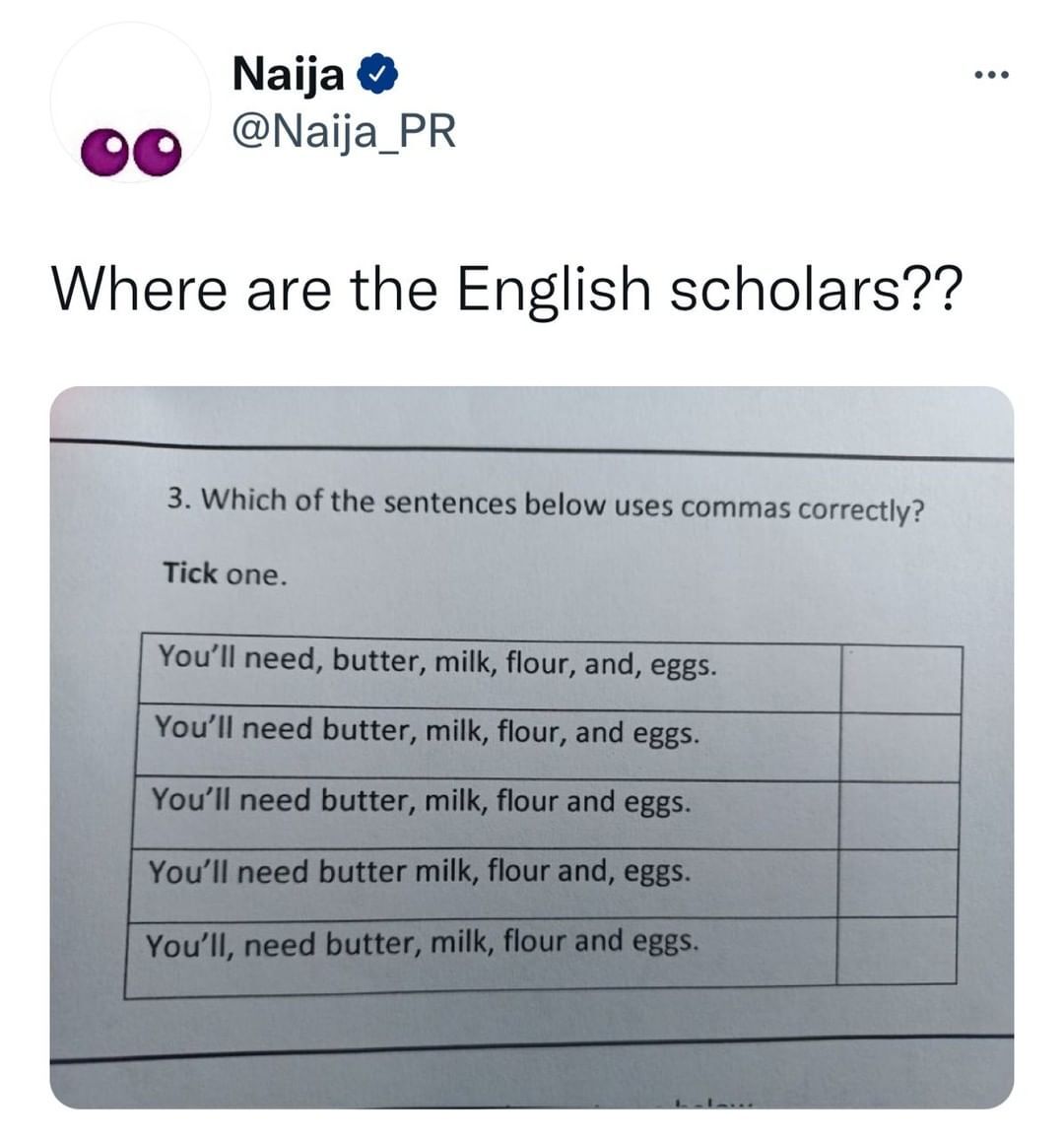Click the blue verified badge beside Naija
The image size is (1064, 1139).
tap(380, 75)
